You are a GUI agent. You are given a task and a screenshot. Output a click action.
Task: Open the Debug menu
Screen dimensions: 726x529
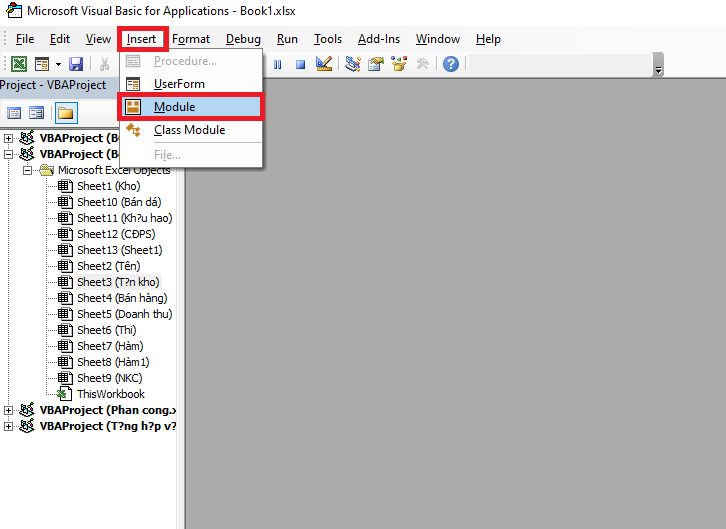(243, 39)
